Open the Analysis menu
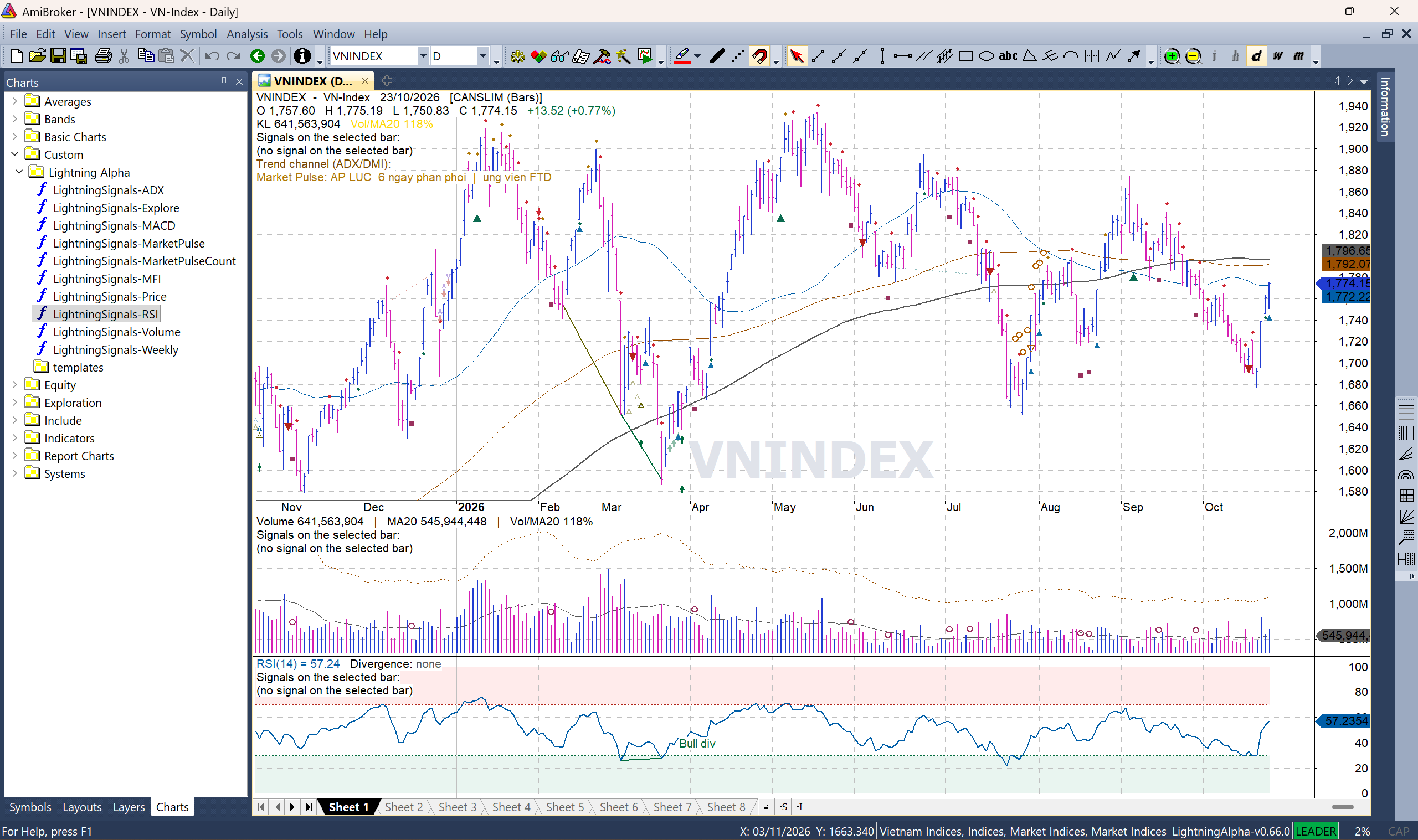1418x840 pixels. (247, 34)
